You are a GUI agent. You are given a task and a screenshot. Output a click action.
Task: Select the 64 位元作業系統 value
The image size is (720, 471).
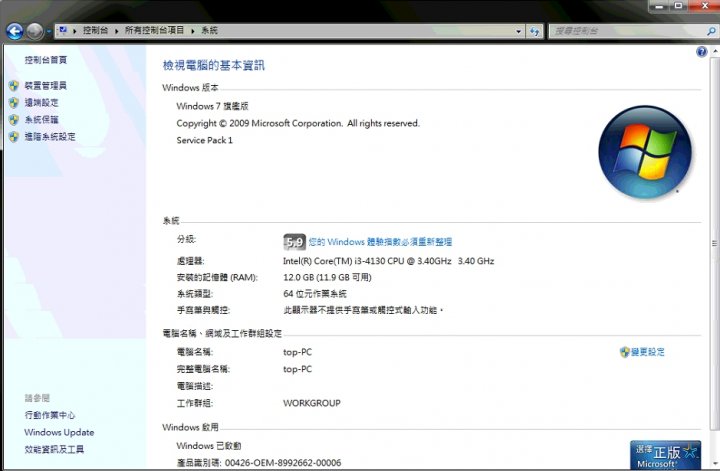[x=315, y=294]
